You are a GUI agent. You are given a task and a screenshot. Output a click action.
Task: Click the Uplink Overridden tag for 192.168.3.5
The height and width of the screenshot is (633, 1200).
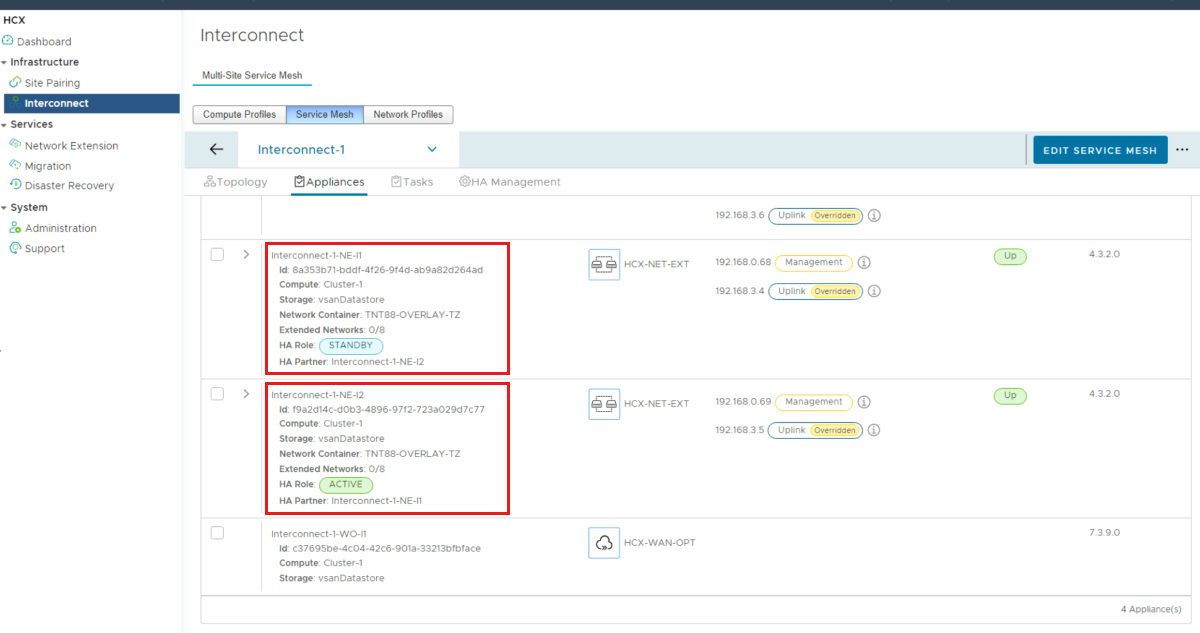click(x=815, y=430)
